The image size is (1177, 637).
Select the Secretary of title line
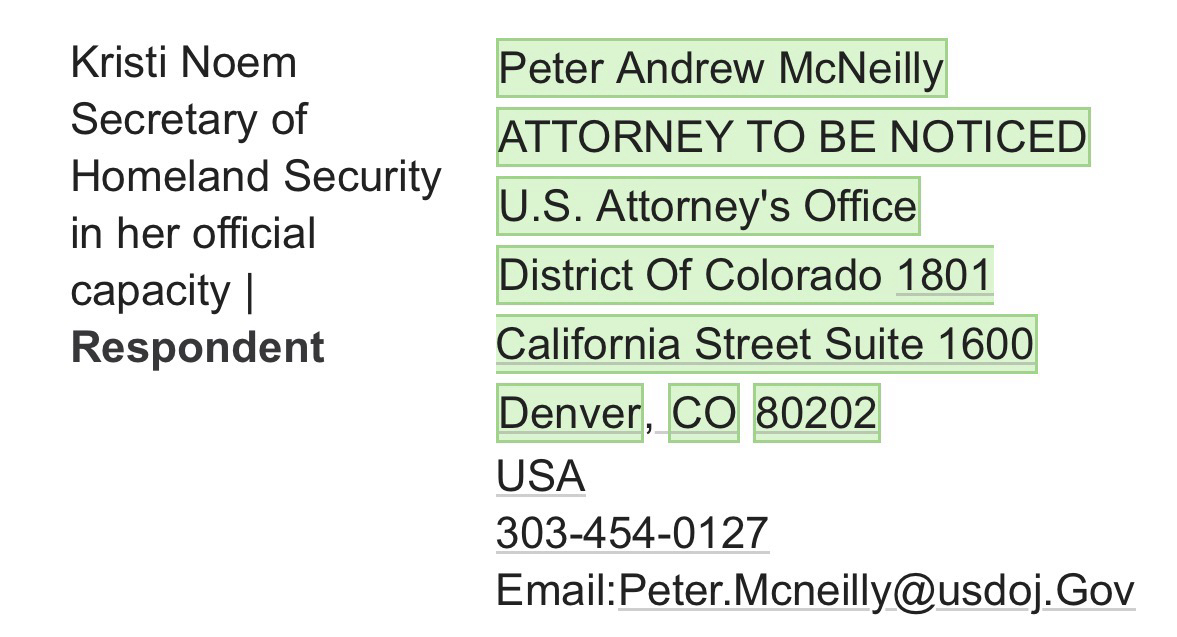pos(189,120)
